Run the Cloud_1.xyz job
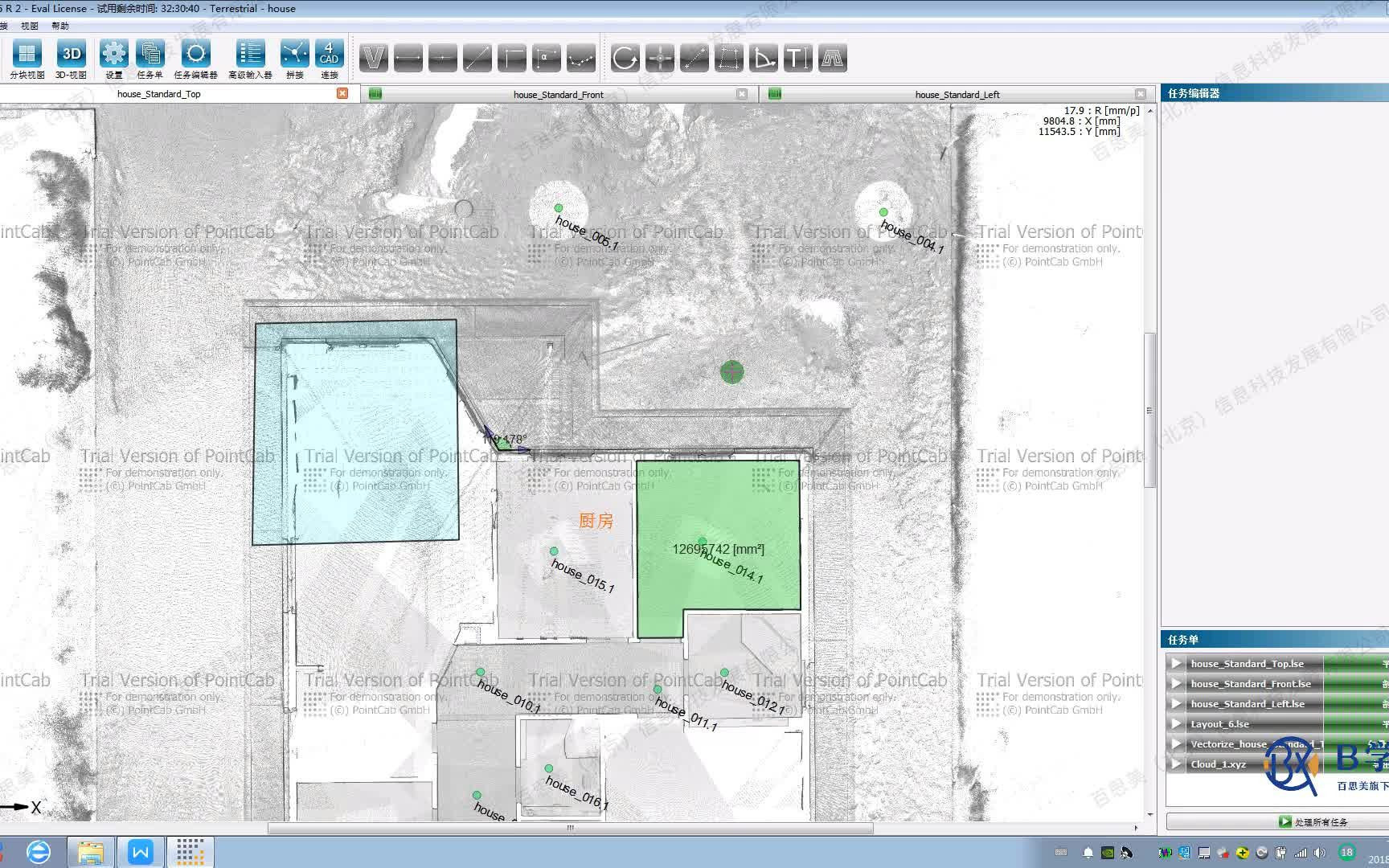Viewport: 1389px width, 868px height. click(1176, 764)
